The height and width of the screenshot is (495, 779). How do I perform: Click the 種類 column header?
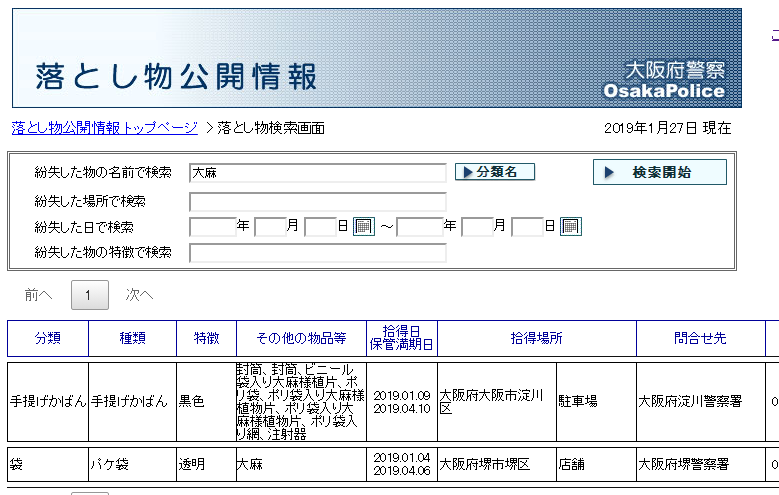pyautogui.click(x=133, y=338)
